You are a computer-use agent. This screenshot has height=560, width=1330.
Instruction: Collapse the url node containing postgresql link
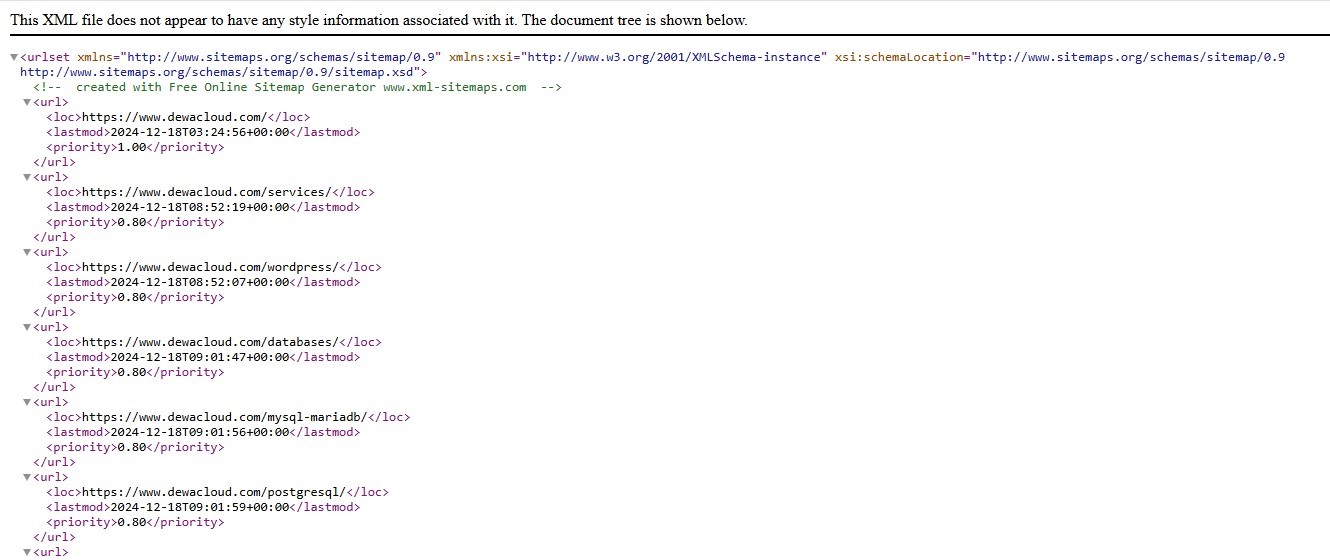point(27,477)
